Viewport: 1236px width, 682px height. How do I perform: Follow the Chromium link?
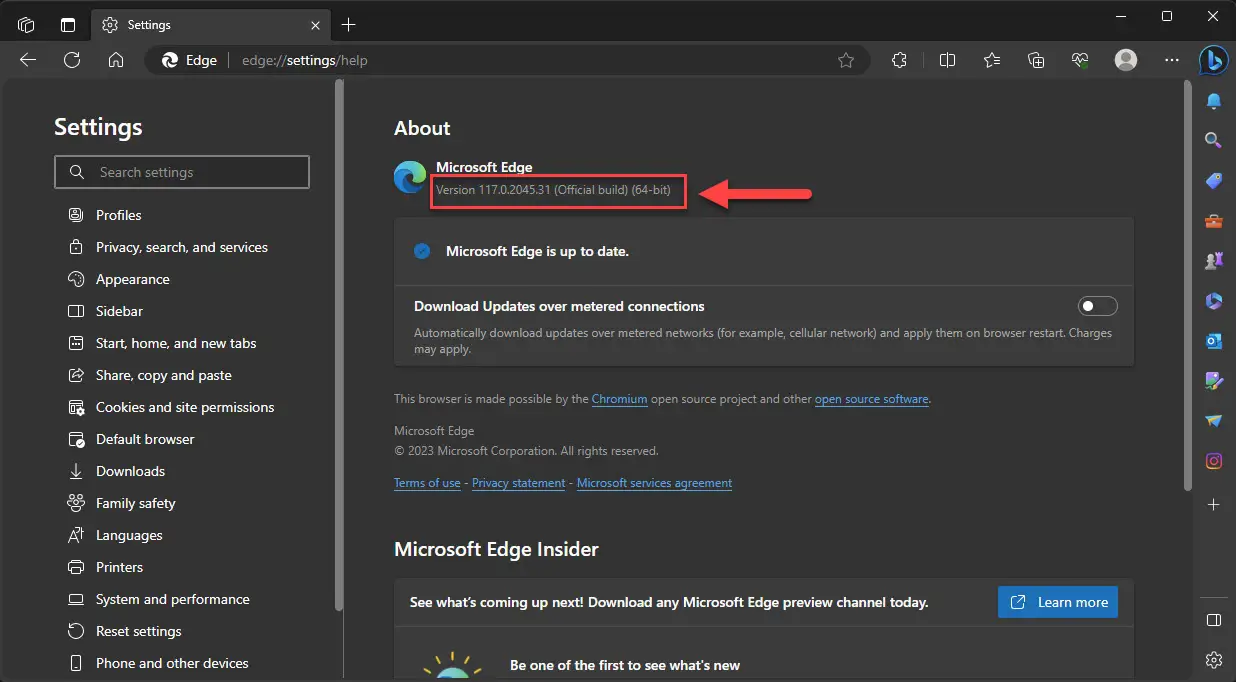(620, 399)
